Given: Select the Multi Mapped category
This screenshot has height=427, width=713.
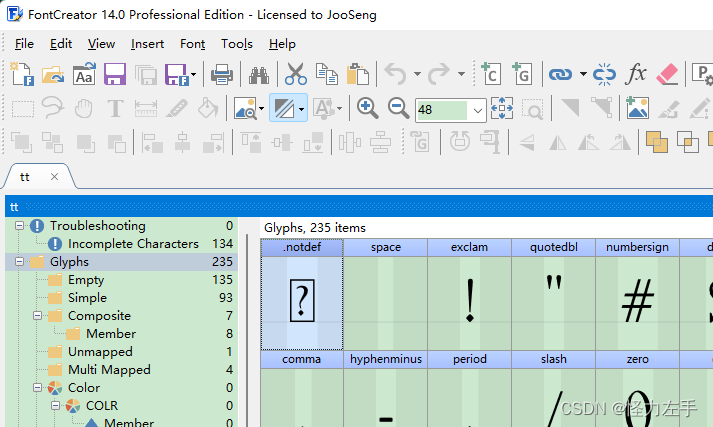Looking at the screenshot, I should tap(109, 370).
